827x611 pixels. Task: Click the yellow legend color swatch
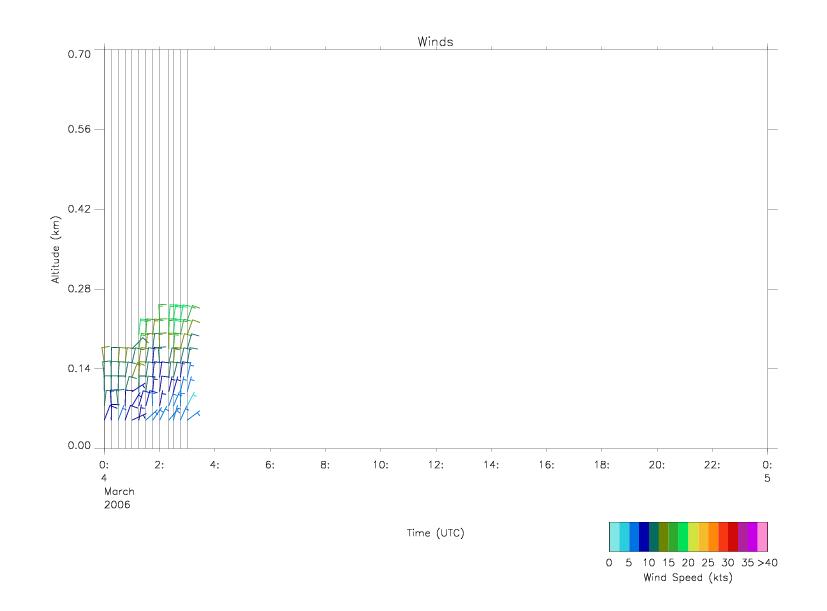[x=694, y=537]
